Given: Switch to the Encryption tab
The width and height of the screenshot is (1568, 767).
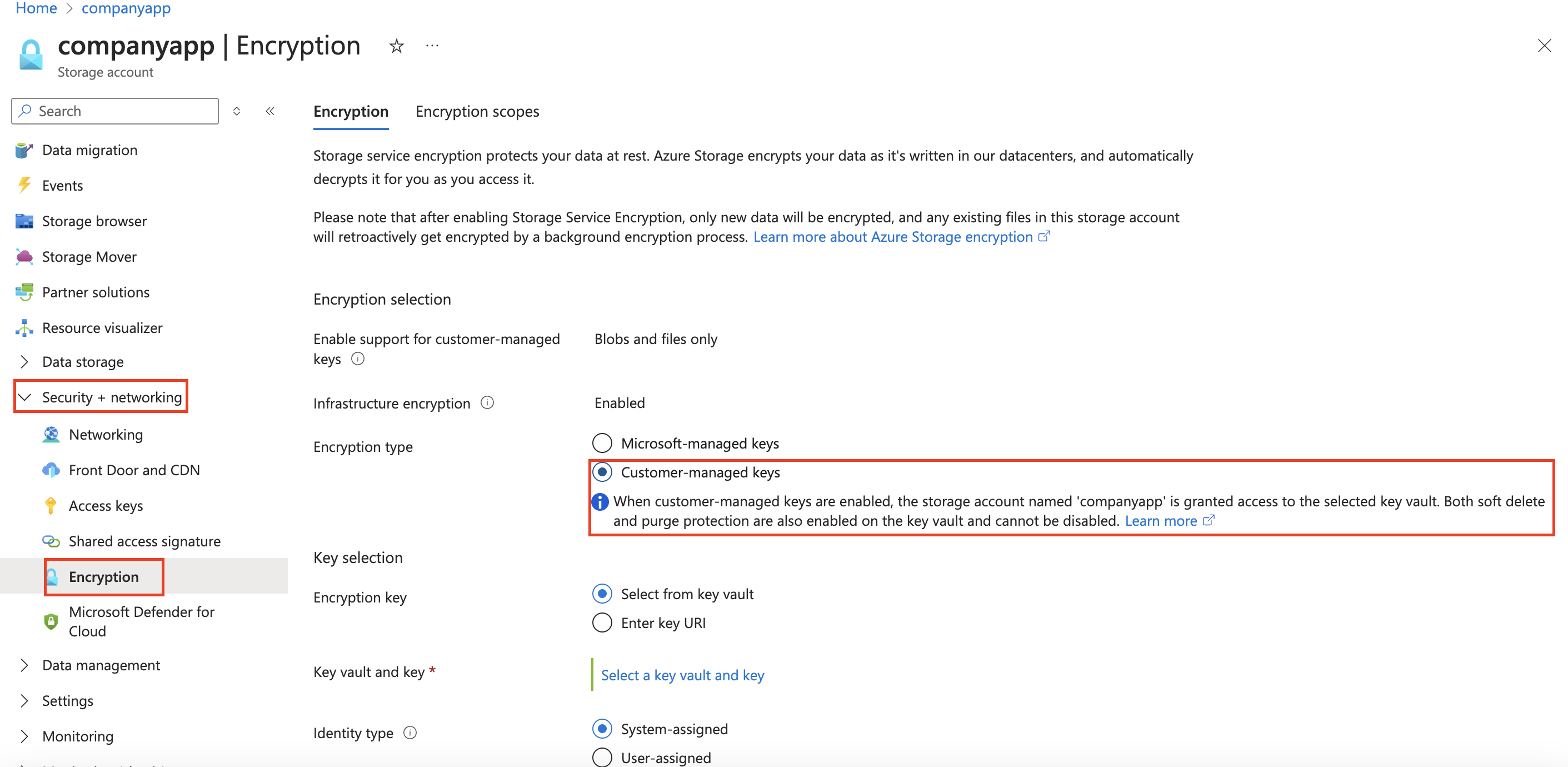Looking at the screenshot, I should (x=351, y=111).
